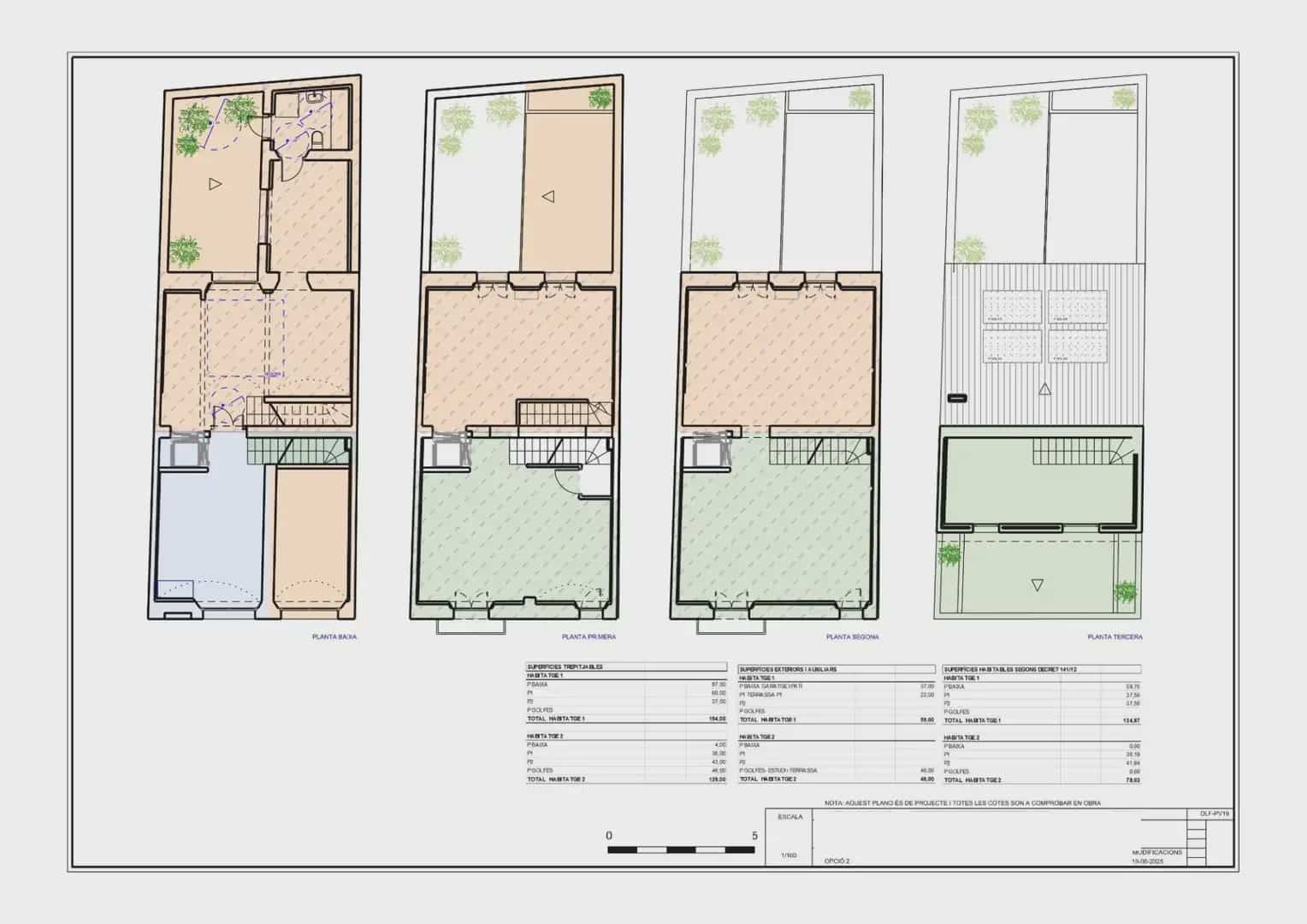Click the '78,03' total in the habitables table
The image size is (1307, 924).
tap(1133, 780)
